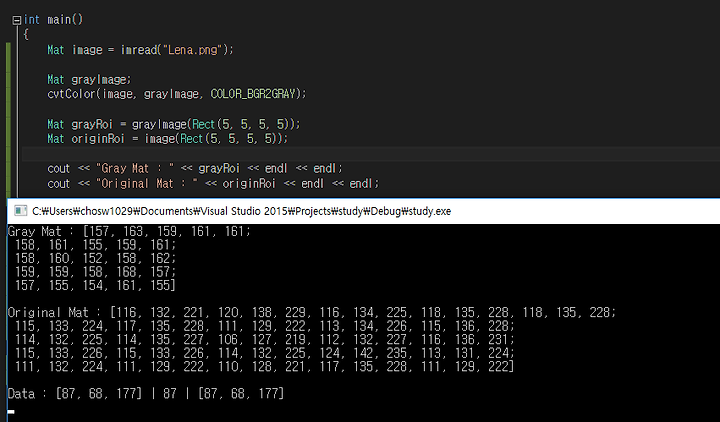Viewport: 720px width, 422px height.
Task: Click the 'Original Mat :' console output label
Action: pos(55,313)
